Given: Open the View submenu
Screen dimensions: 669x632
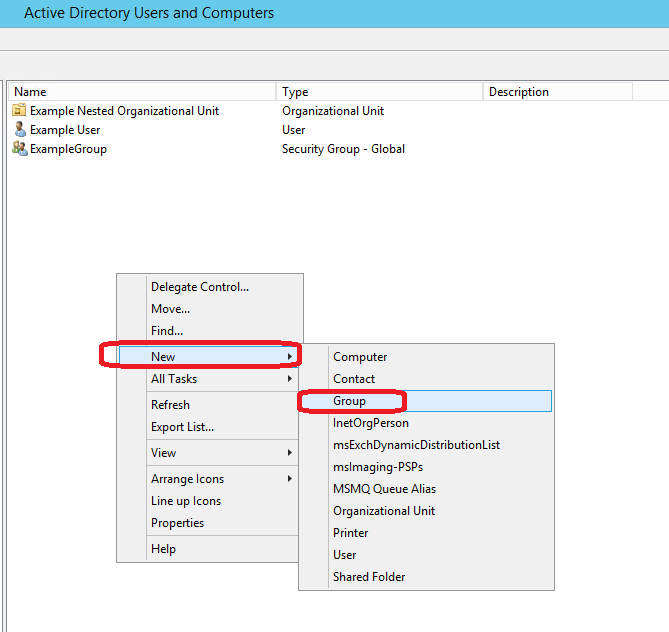Looking at the screenshot, I should (163, 453).
